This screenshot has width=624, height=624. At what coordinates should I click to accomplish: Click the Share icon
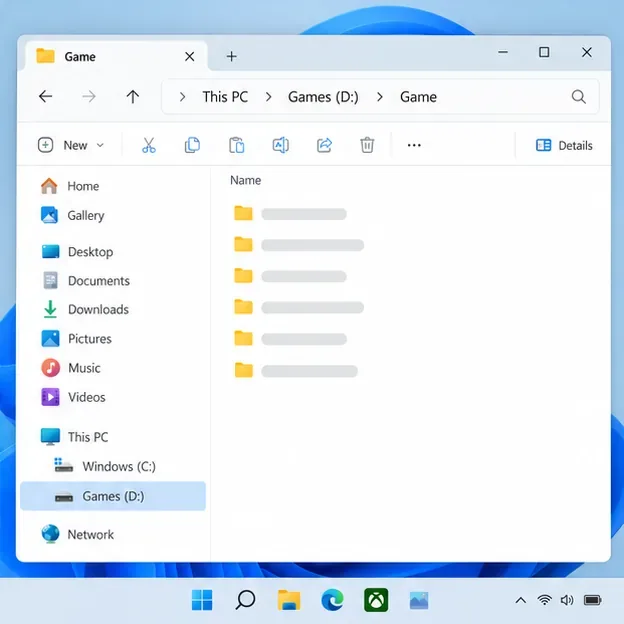[x=324, y=145]
